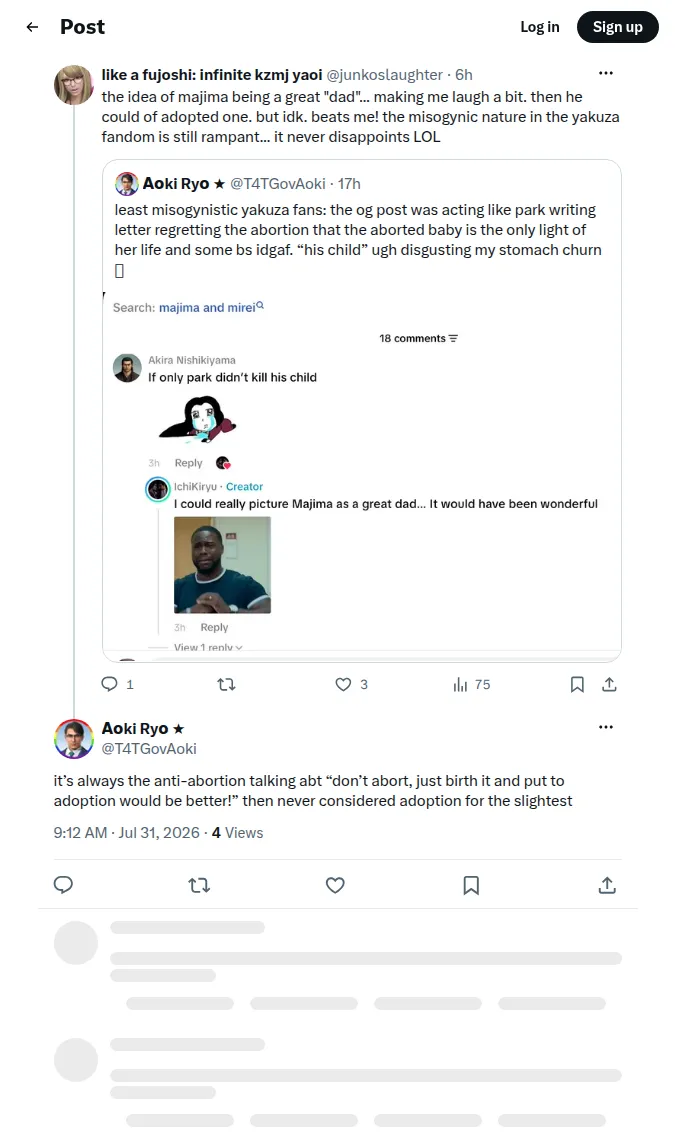Viewport: 675px width, 1143px height.
Task: Repost Aoki Ryo's main post
Action: [199, 885]
